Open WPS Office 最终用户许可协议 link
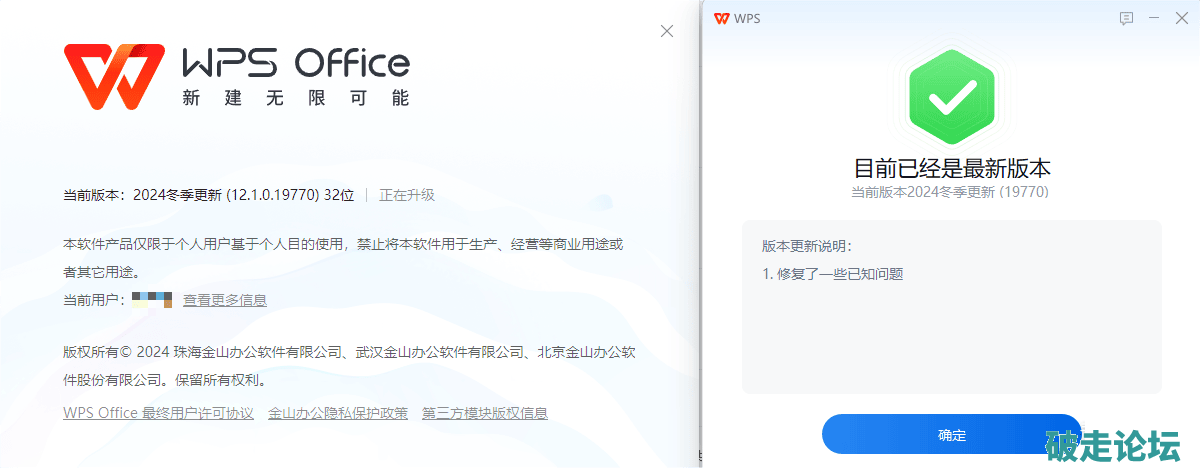The width and height of the screenshot is (1200, 468). click(158, 413)
